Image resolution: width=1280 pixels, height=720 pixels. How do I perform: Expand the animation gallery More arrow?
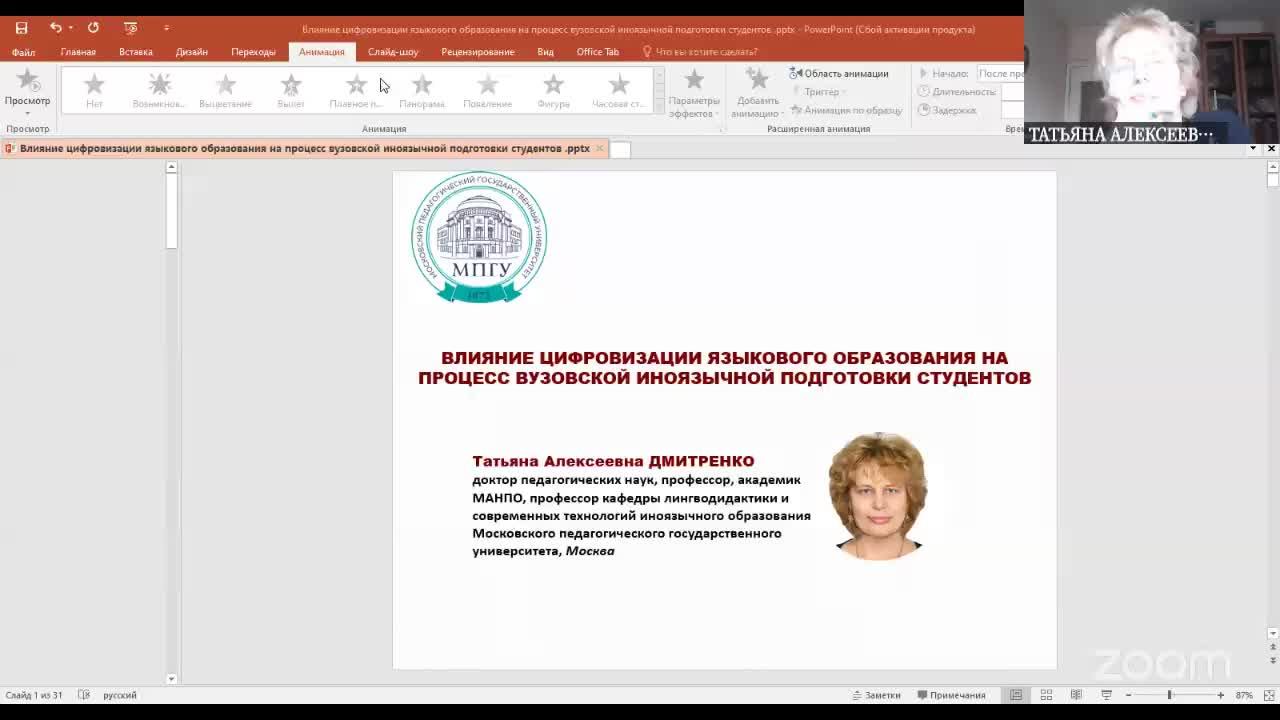coord(658,106)
